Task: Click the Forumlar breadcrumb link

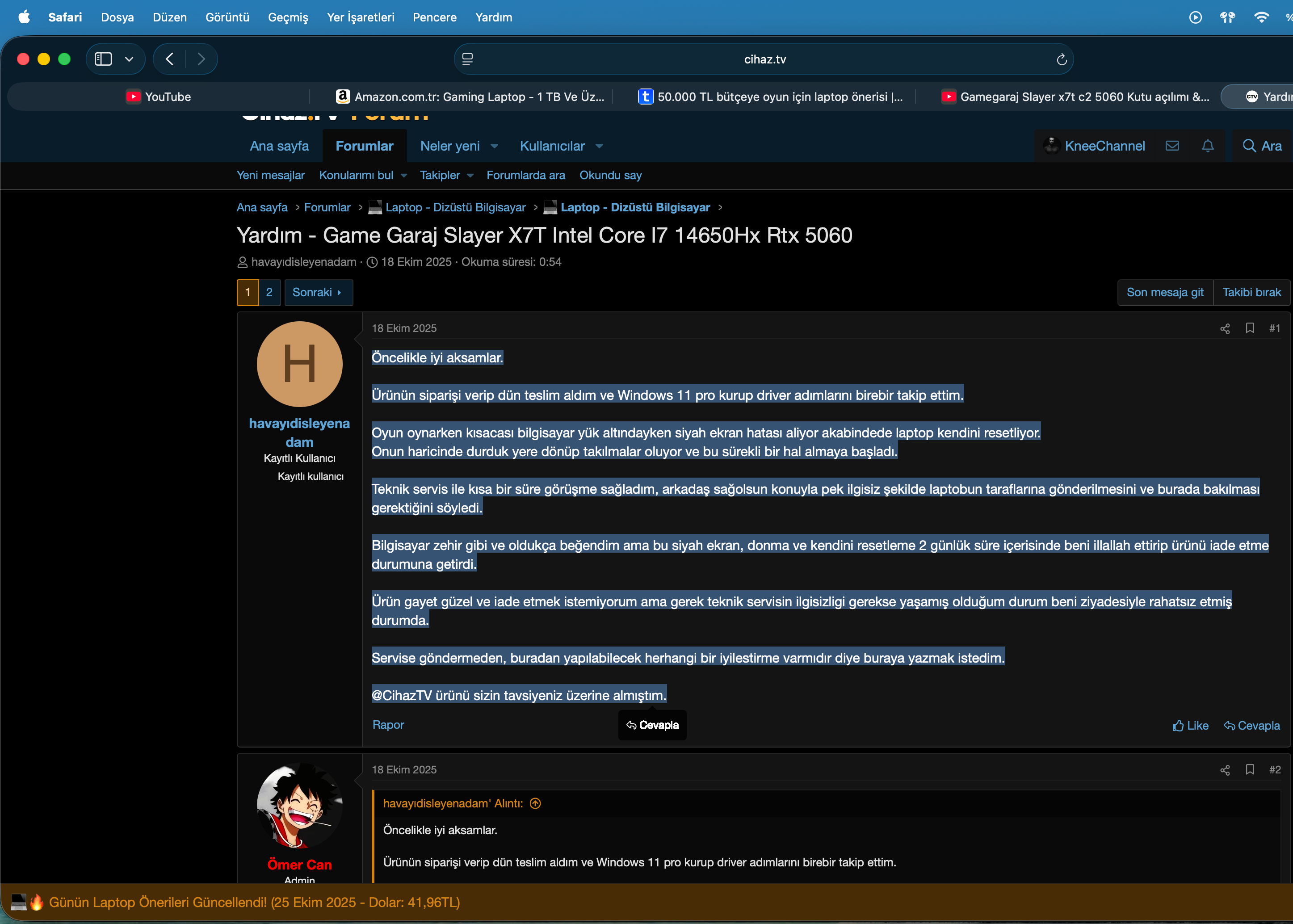Action: click(x=327, y=207)
